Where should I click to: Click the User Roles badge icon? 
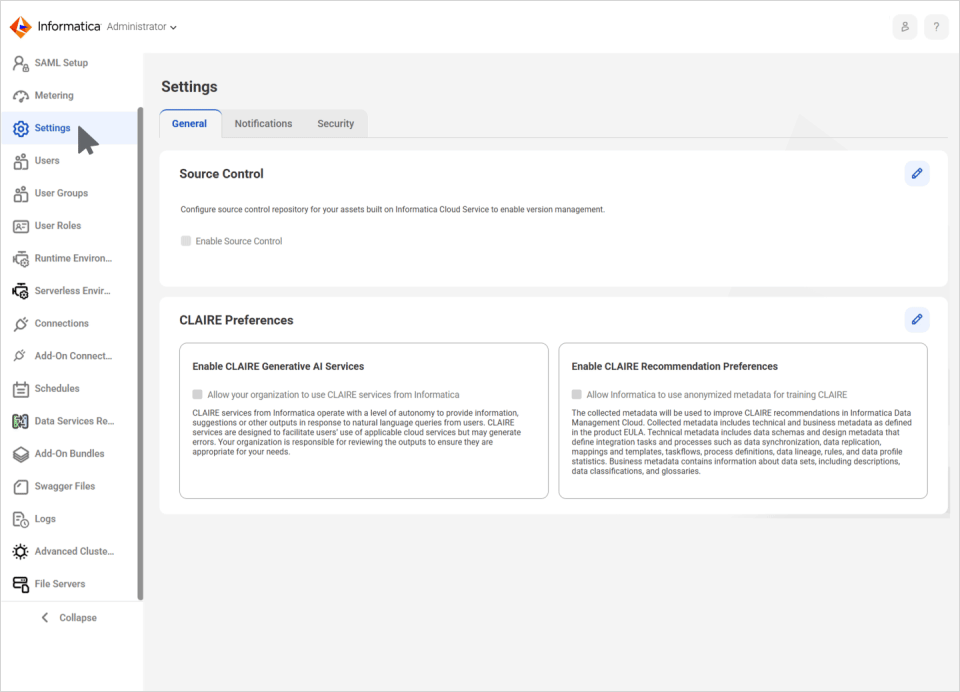tap(21, 227)
